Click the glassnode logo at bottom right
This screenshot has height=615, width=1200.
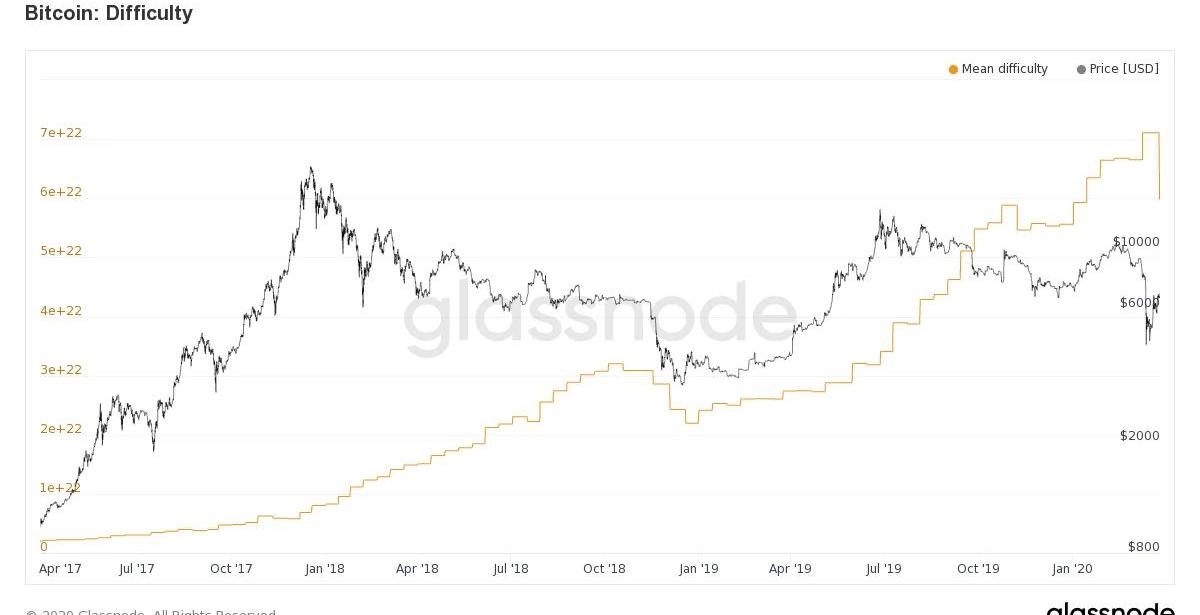pyautogui.click(x=1110, y=608)
